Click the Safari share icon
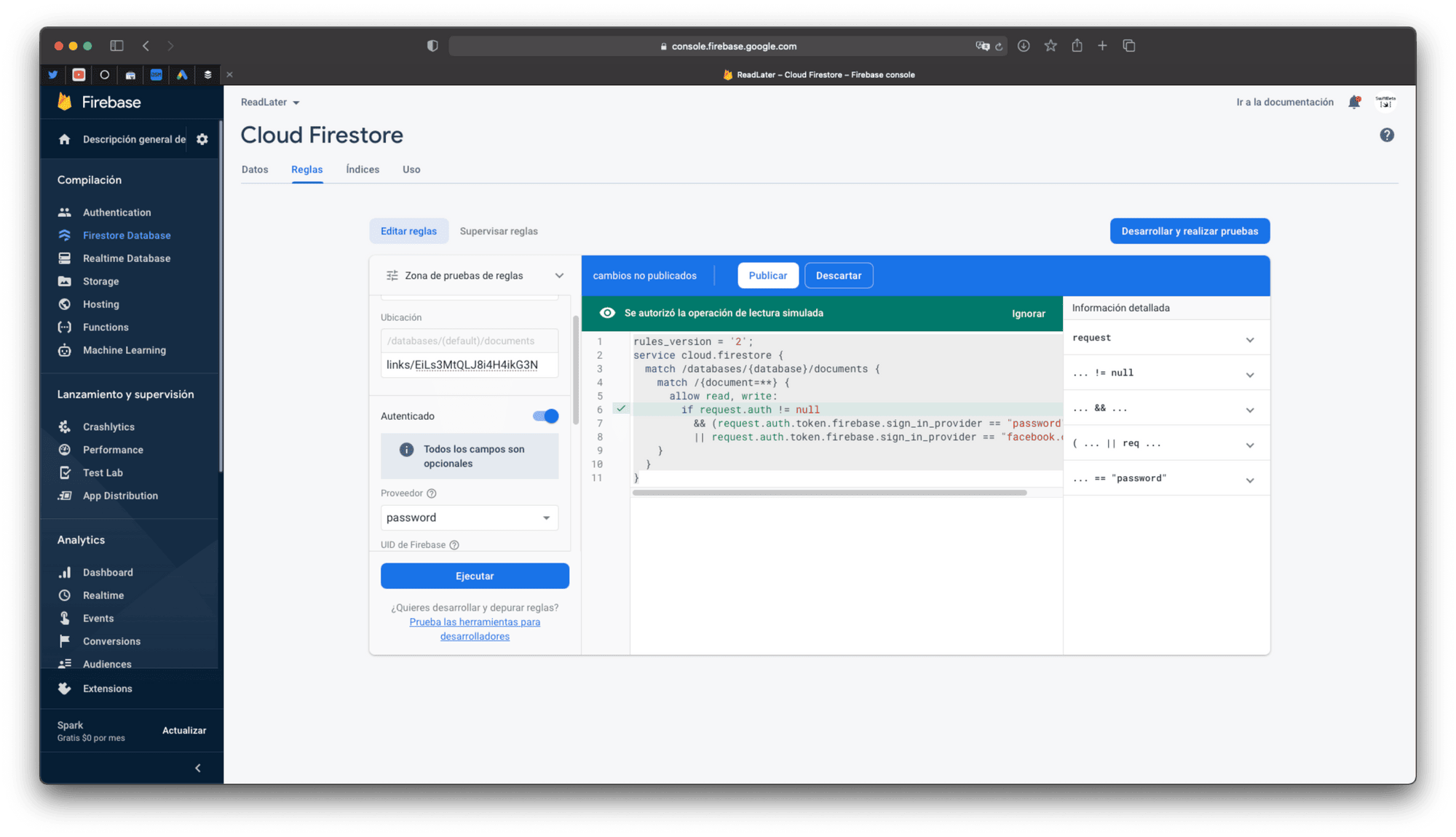Image resolution: width=1456 pixels, height=837 pixels. (x=1077, y=46)
